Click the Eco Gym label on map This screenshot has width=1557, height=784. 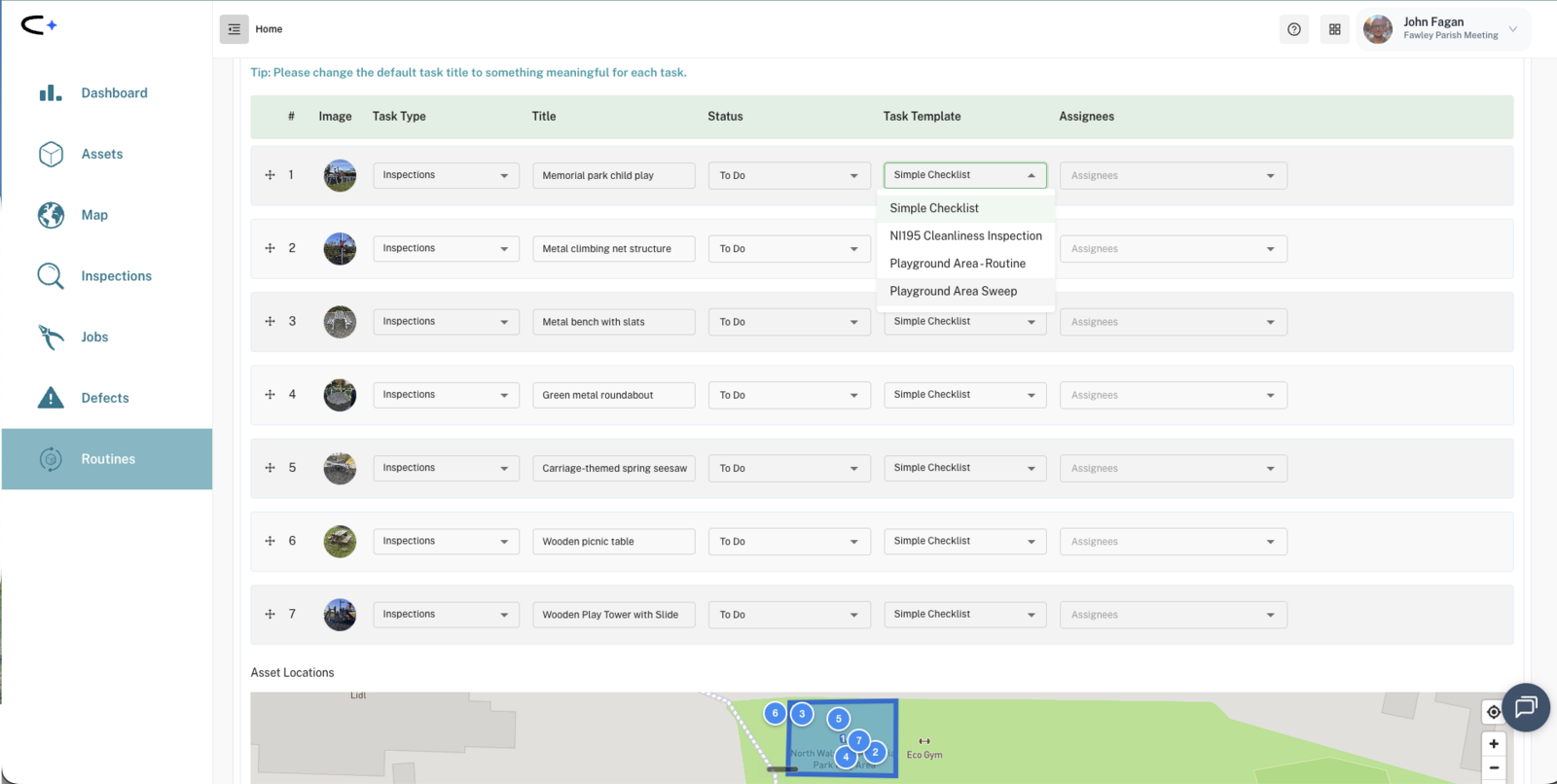(x=924, y=755)
